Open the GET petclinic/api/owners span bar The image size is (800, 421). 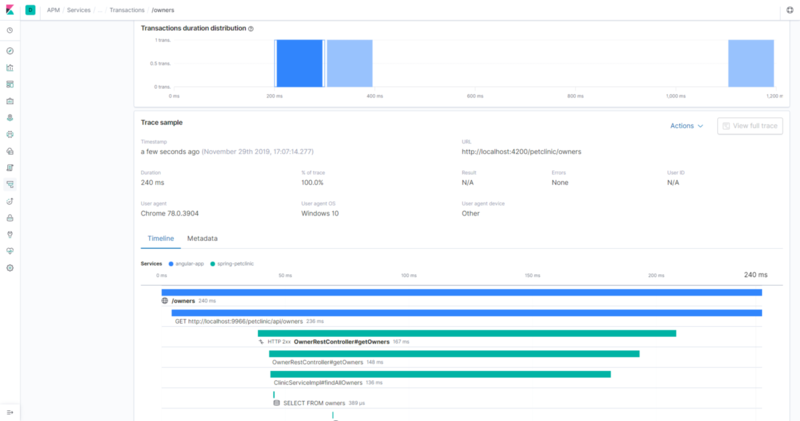point(467,313)
